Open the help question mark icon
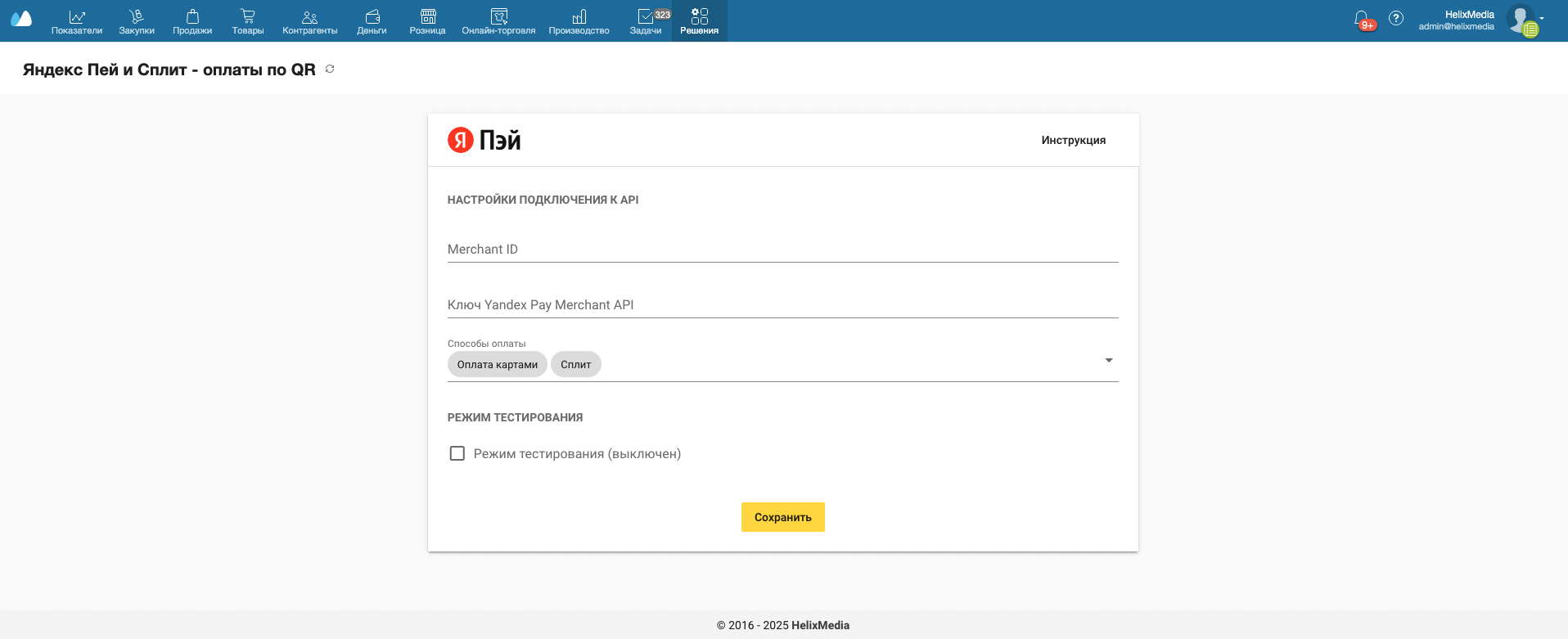 [1396, 18]
